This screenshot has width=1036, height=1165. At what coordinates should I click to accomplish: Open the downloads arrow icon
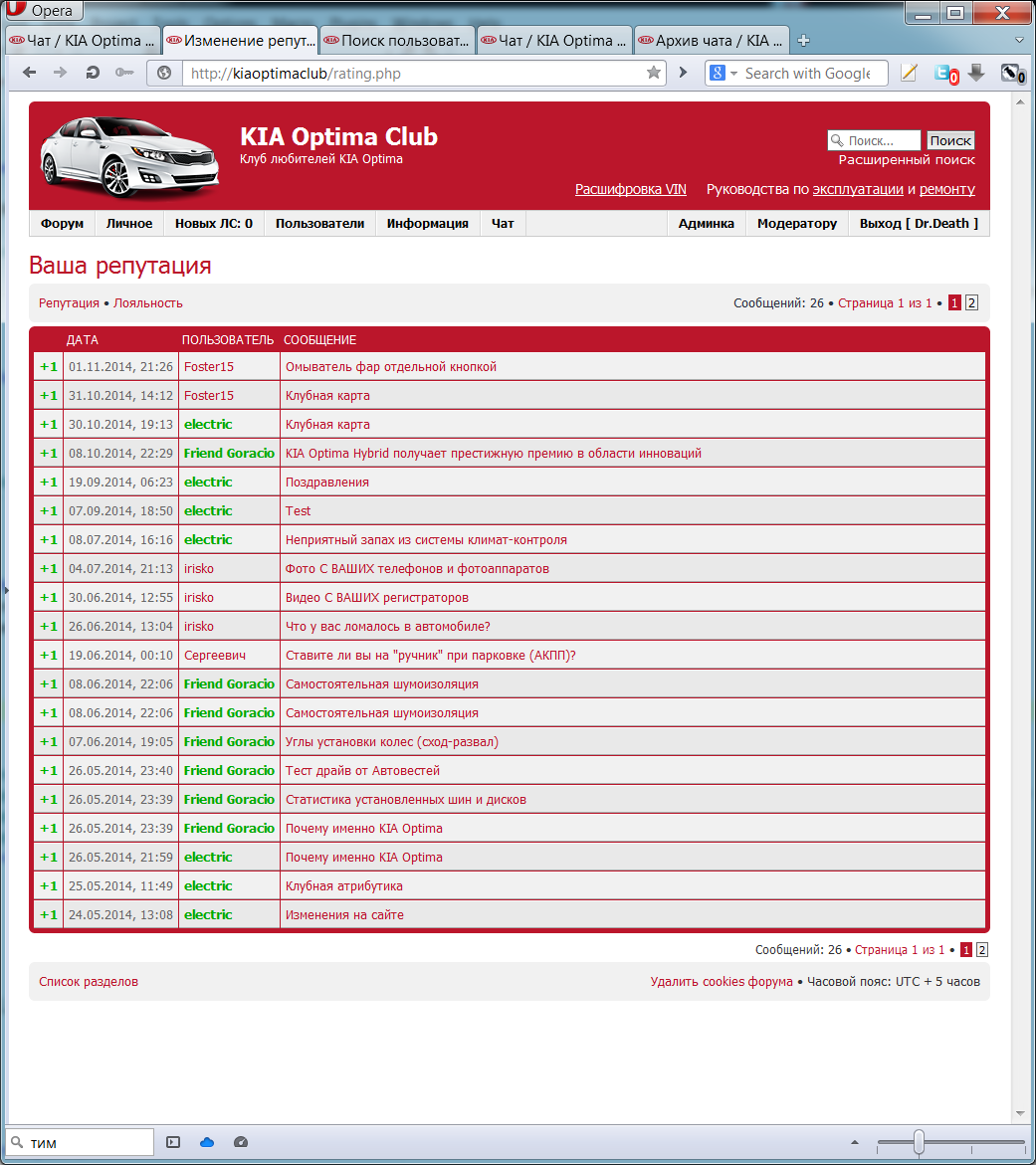tap(976, 73)
